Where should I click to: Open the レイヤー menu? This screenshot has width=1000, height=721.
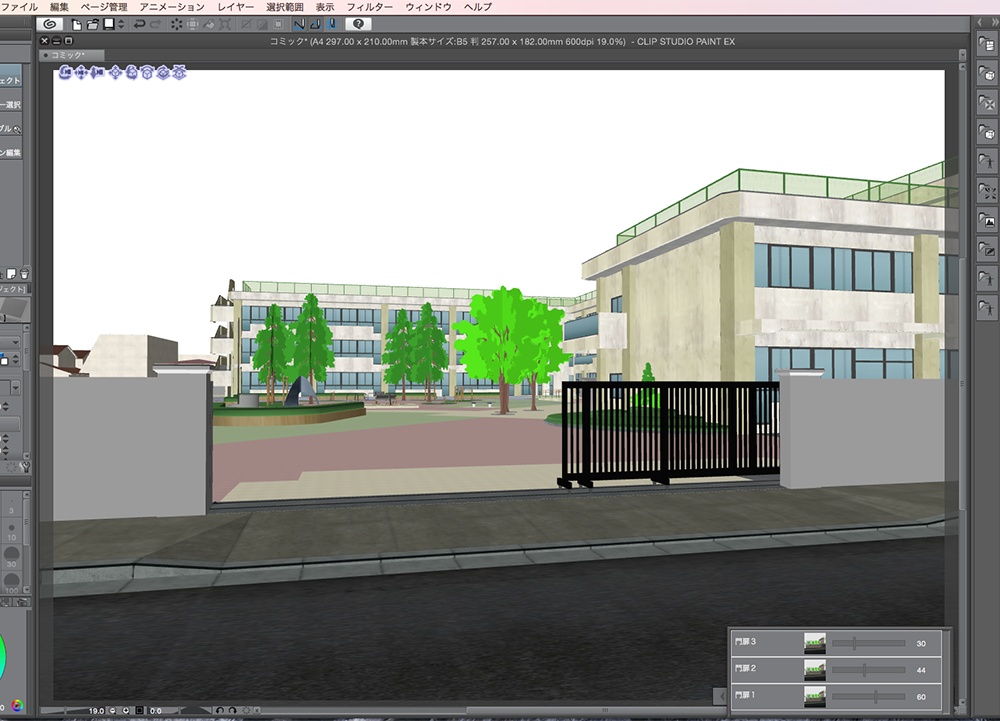pos(235,7)
